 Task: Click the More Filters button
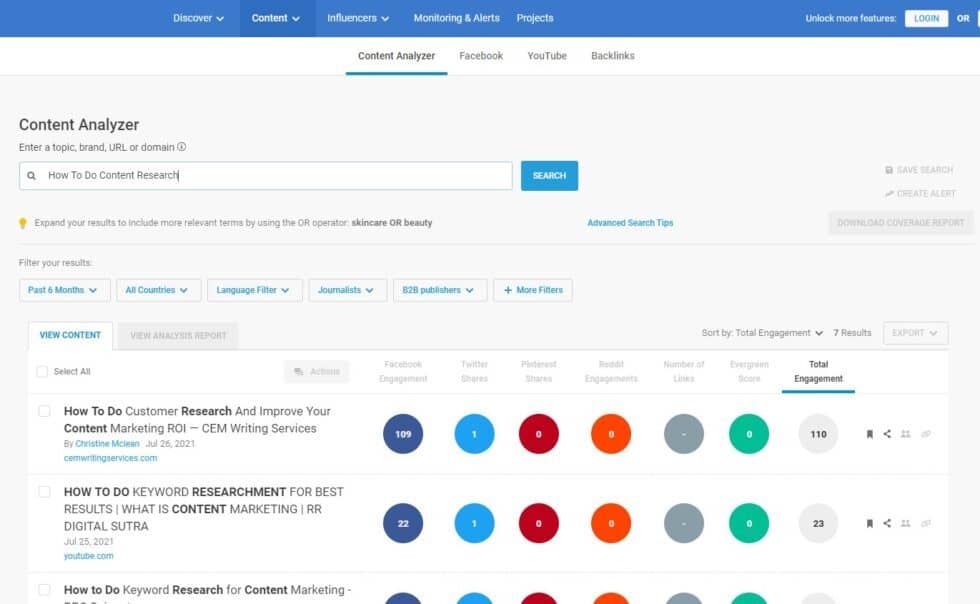point(533,290)
